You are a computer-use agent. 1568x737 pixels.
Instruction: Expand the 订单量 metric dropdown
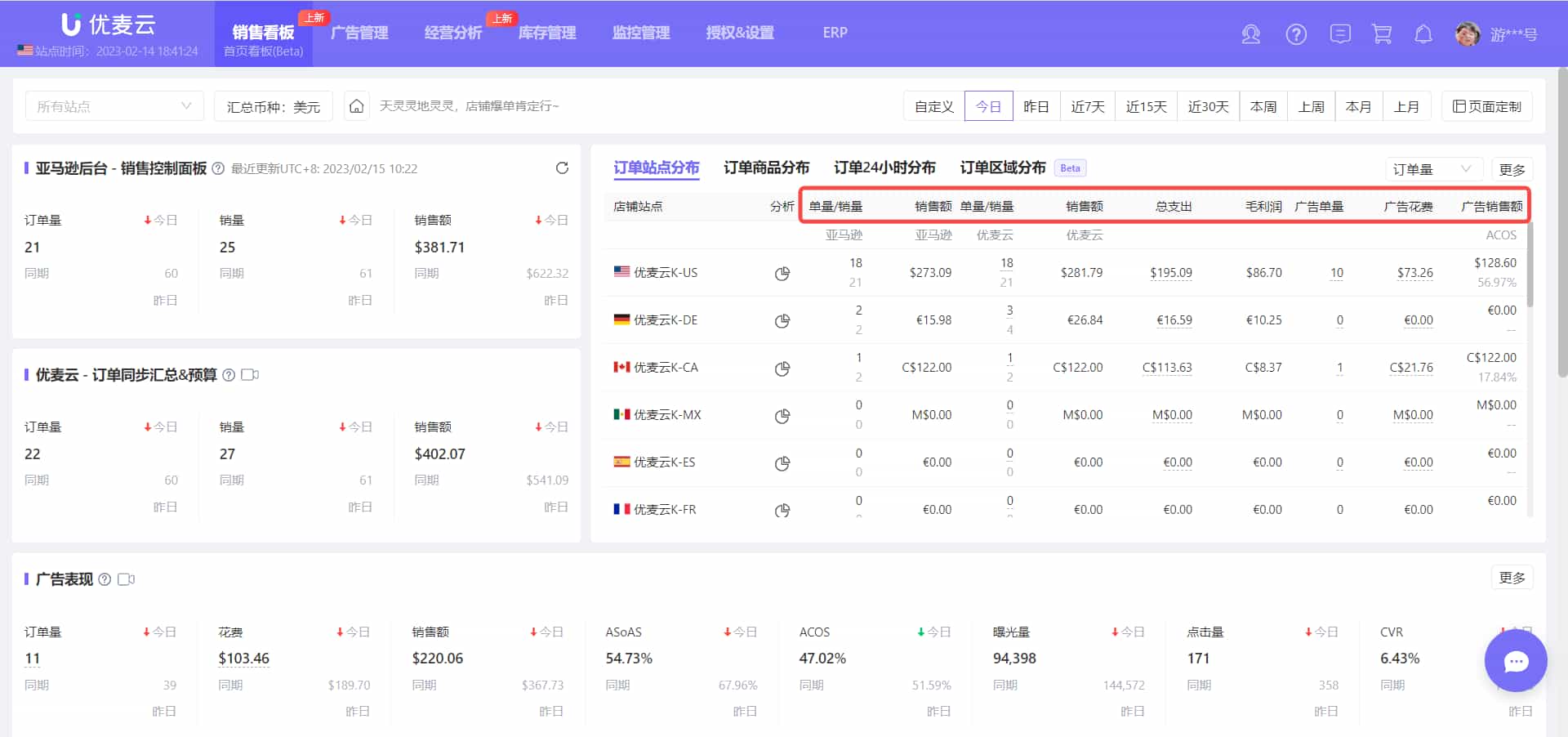pyautogui.click(x=1434, y=169)
